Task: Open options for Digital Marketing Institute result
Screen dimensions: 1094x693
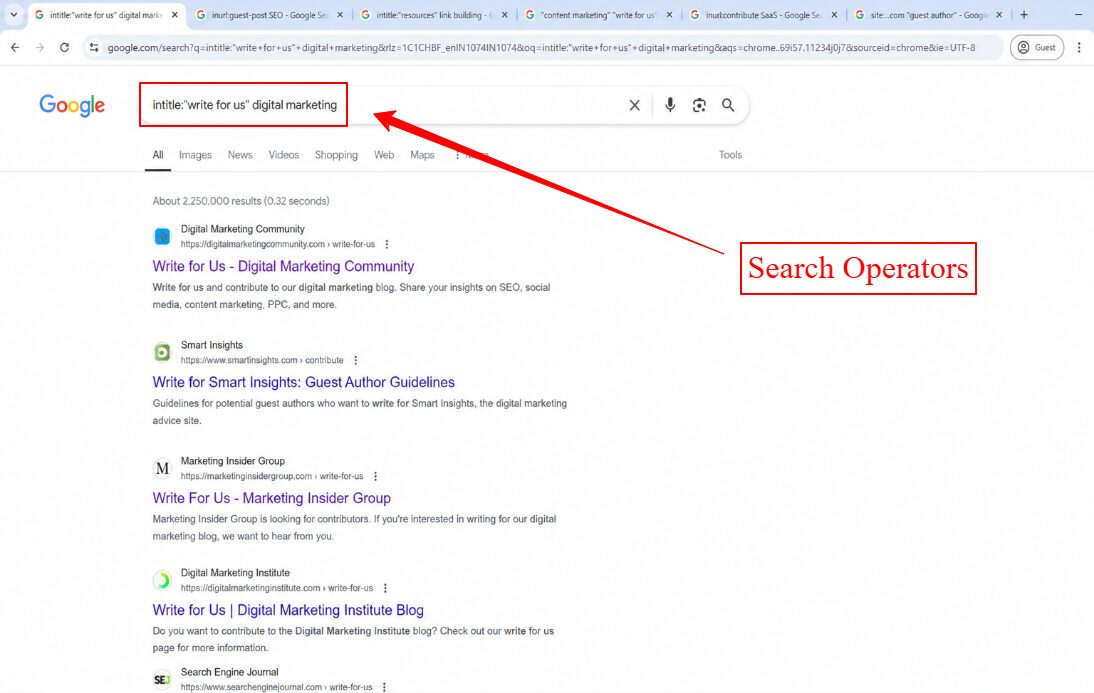Action: click(385, 588)
